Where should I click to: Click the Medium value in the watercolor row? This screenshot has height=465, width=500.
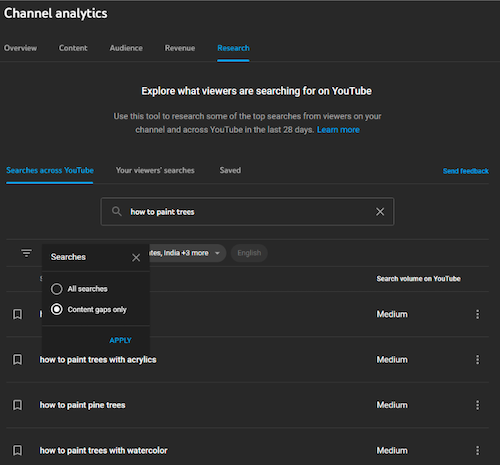point(392,450)
